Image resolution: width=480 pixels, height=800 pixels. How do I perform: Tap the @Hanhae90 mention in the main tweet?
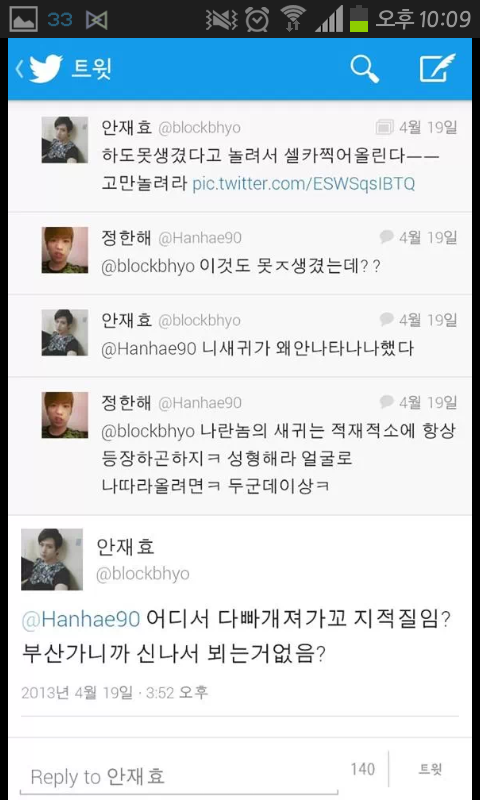click(x=81, y=619)
